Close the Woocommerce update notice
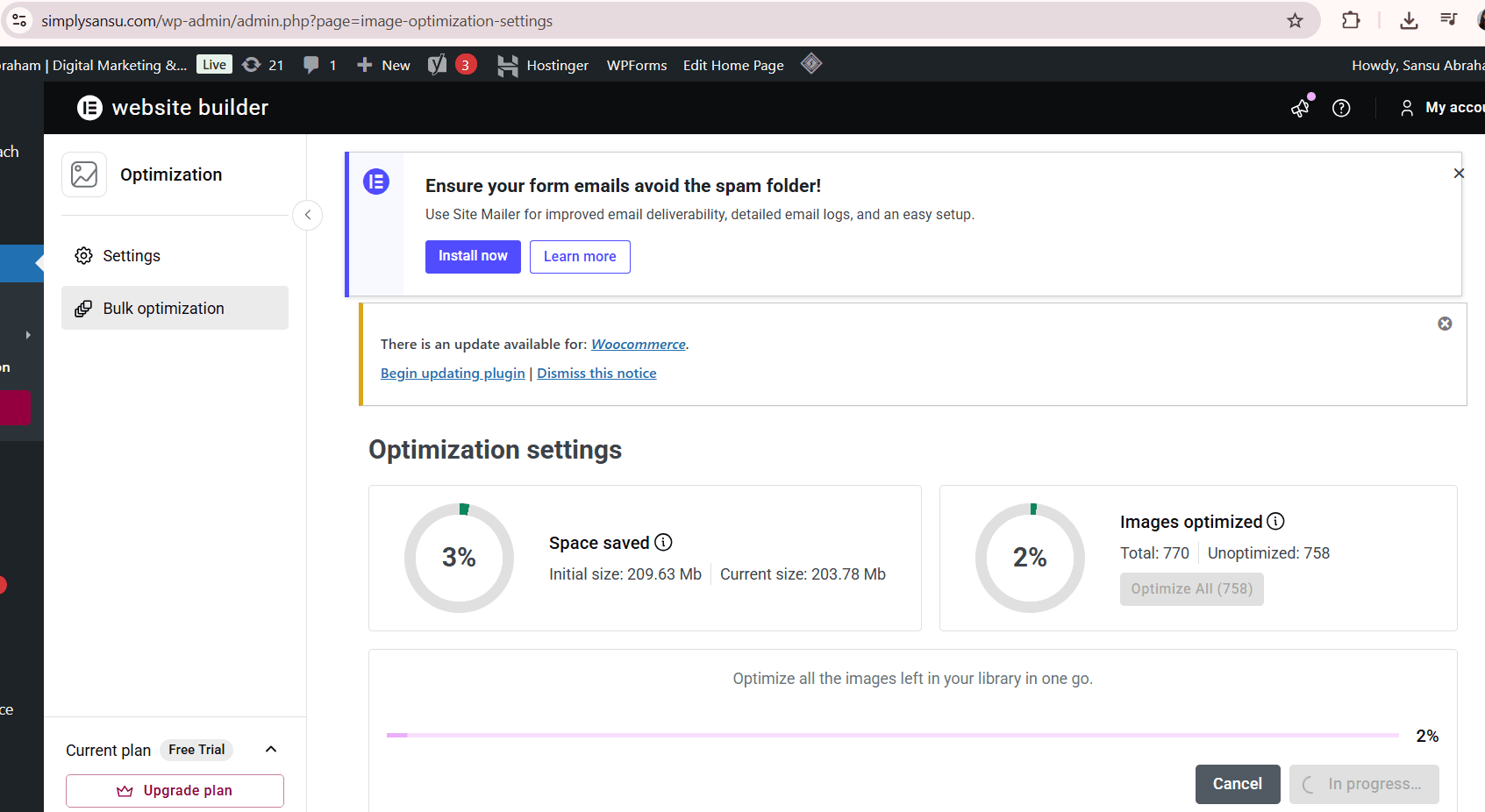The image size is (1485, 812). click(x=1445, y=324)
